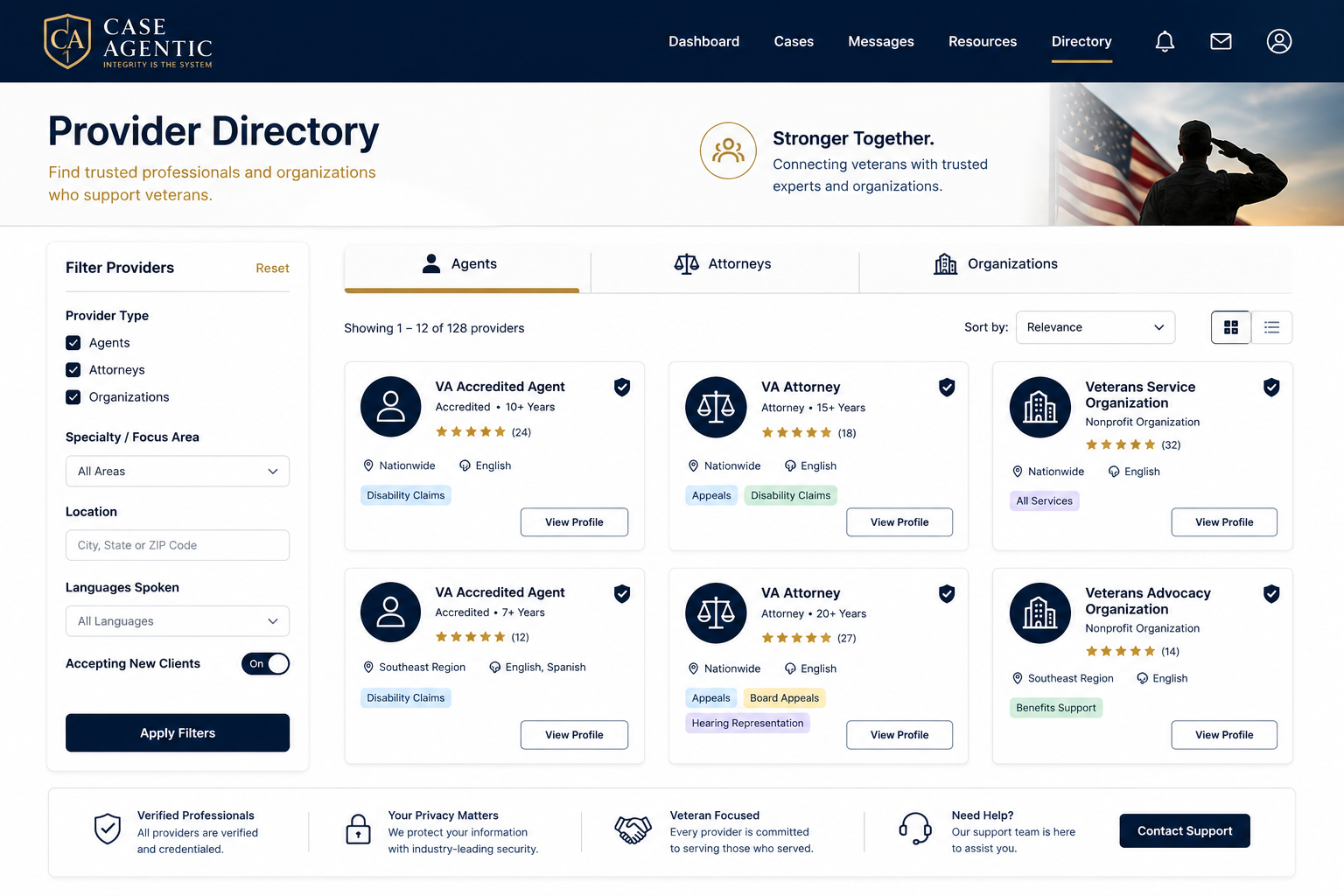Image resolution: width=1344 pixels, height=896 pixels.
Task: Click the Case Agentic shield logo
Action: (x=67, y=41)
